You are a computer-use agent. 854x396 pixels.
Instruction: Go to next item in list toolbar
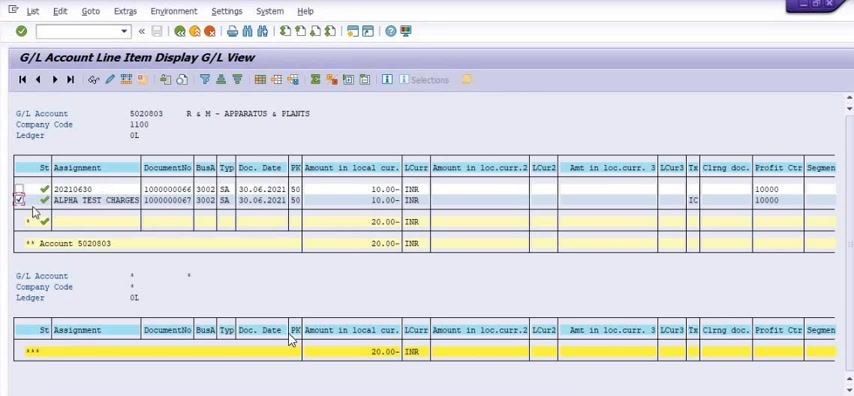(x=54, y=80)
